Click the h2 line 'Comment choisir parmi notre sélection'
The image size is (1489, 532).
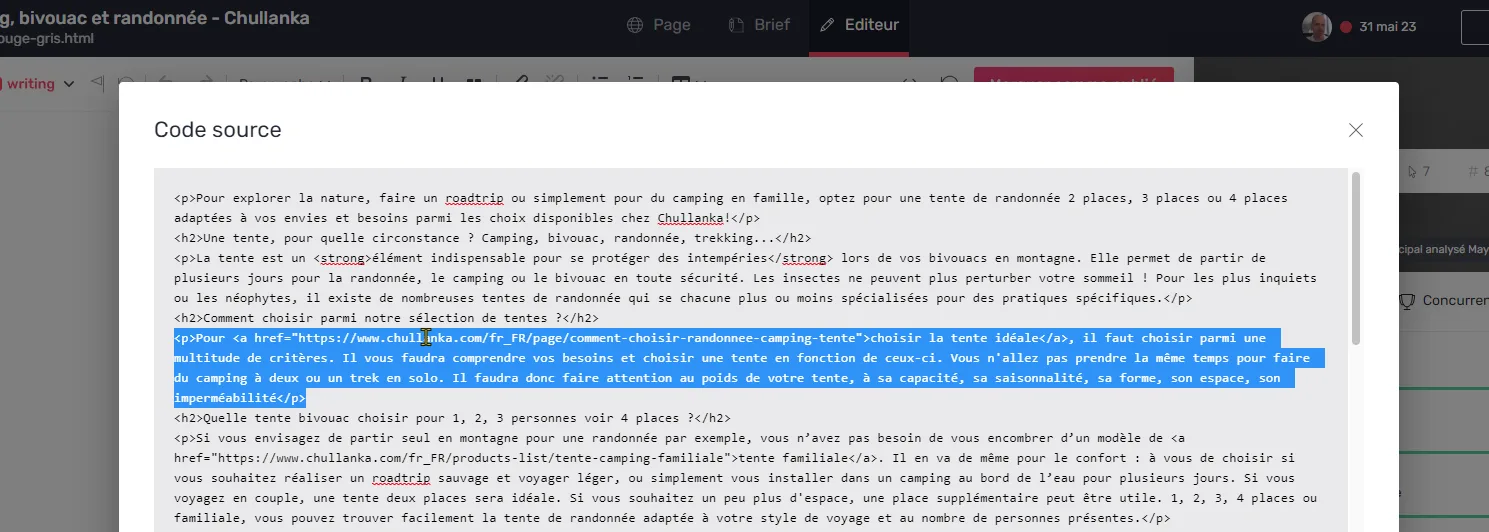(386, 318)
